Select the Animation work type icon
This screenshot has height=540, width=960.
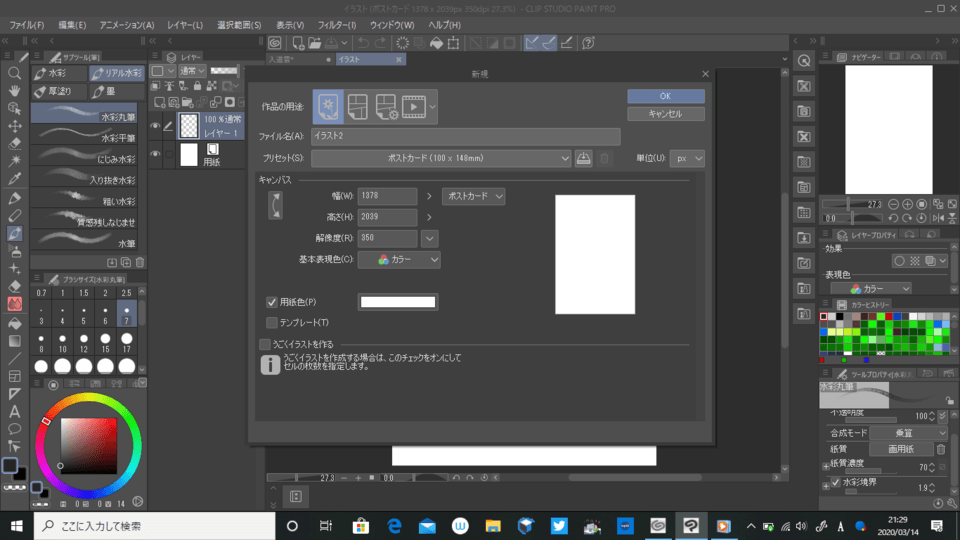tap(414, 107)
